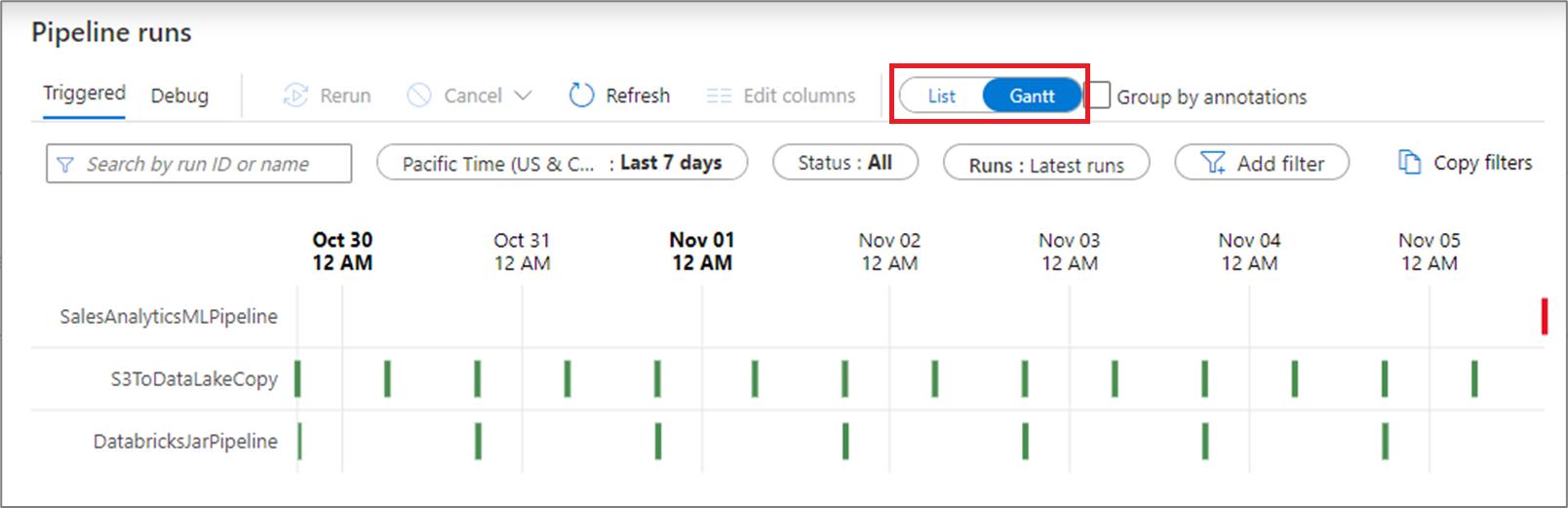Open the Runs: Latest runs filter

[1045, 165]
